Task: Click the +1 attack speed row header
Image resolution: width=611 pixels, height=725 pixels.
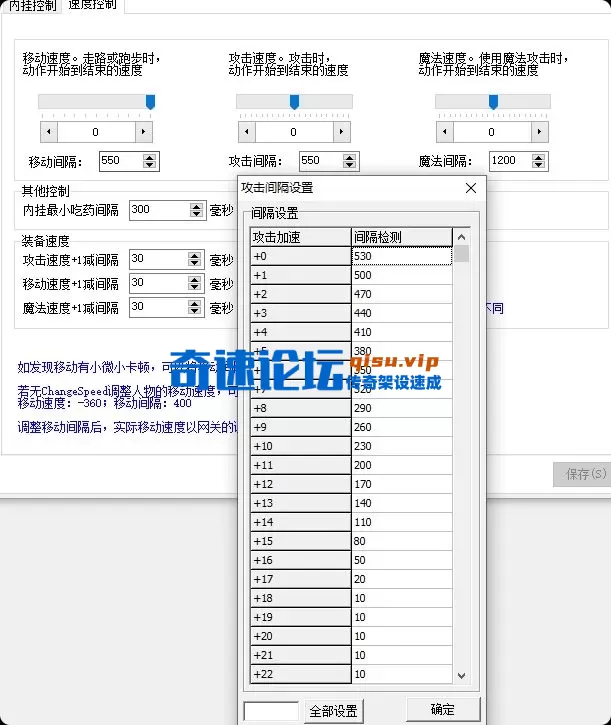Action: pos(301,275)
